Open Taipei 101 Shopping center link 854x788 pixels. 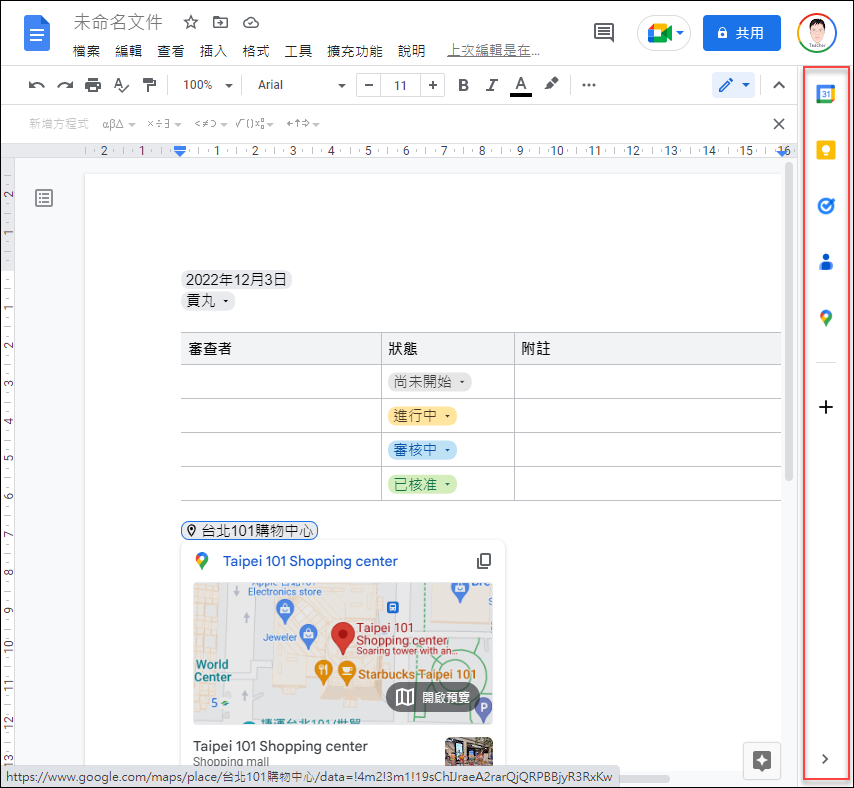click(x=310, y=561)
